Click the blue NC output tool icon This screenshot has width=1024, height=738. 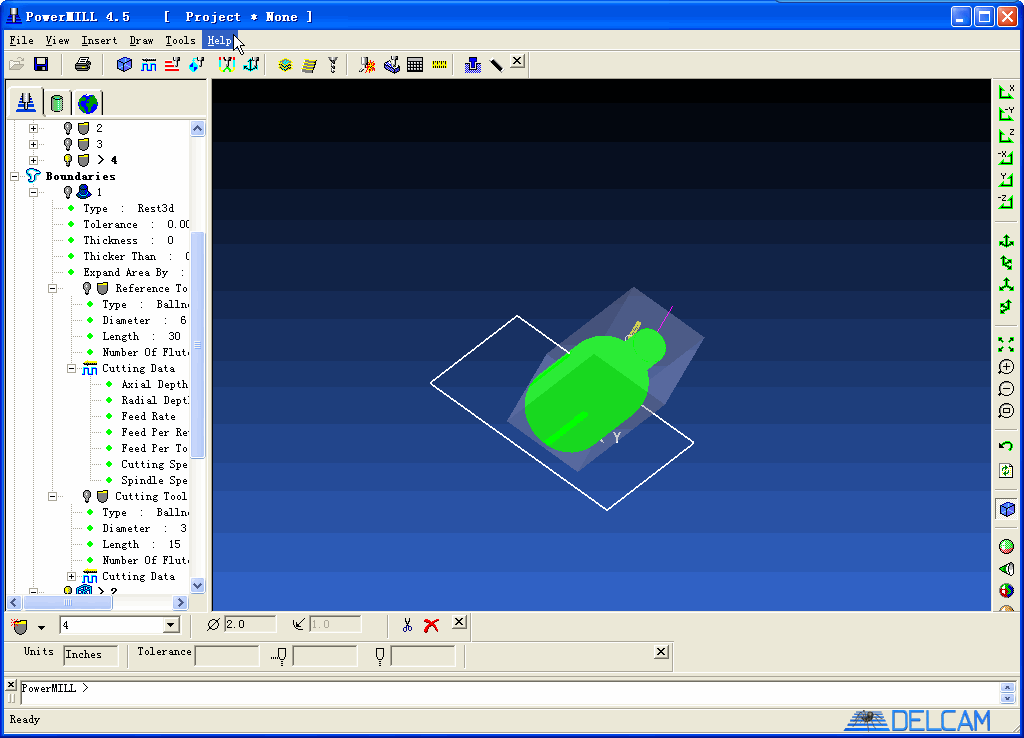[473, 65]
